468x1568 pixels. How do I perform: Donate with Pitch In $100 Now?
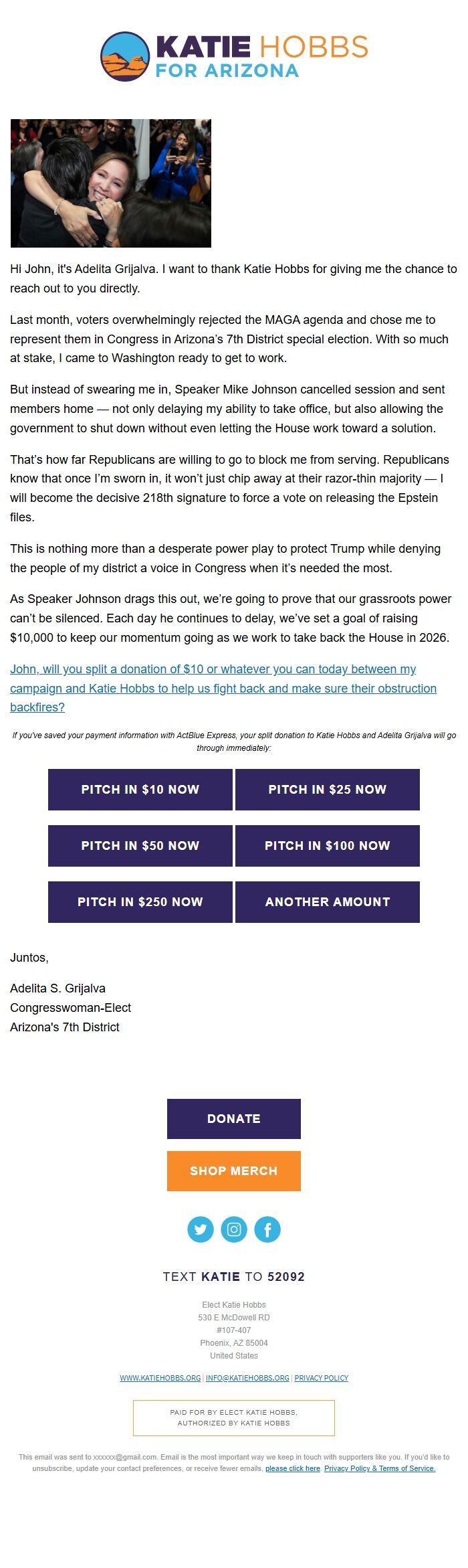point(328,846)
